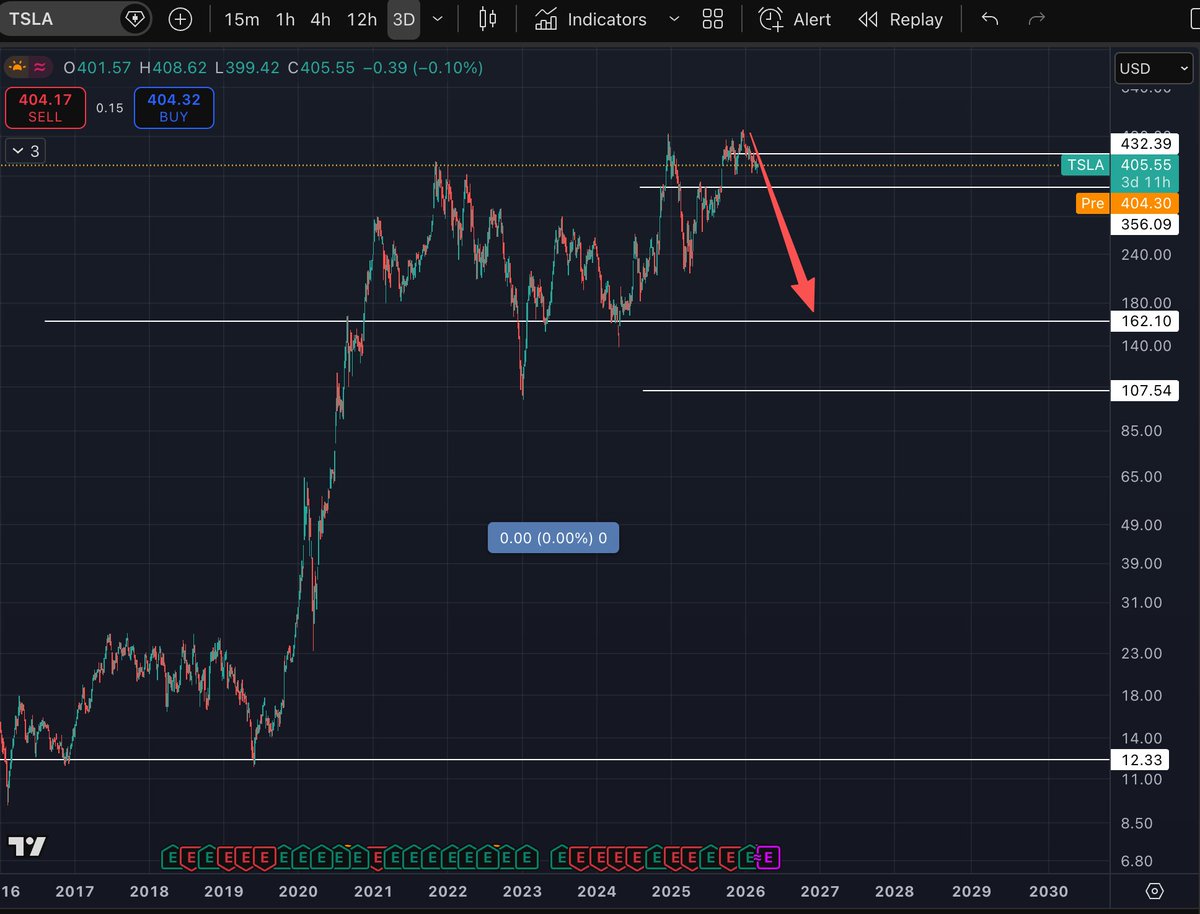Viewport: 1200px width, 914px height.
Task: Expand the favorite indicators chevron
Action: (673, 19)
